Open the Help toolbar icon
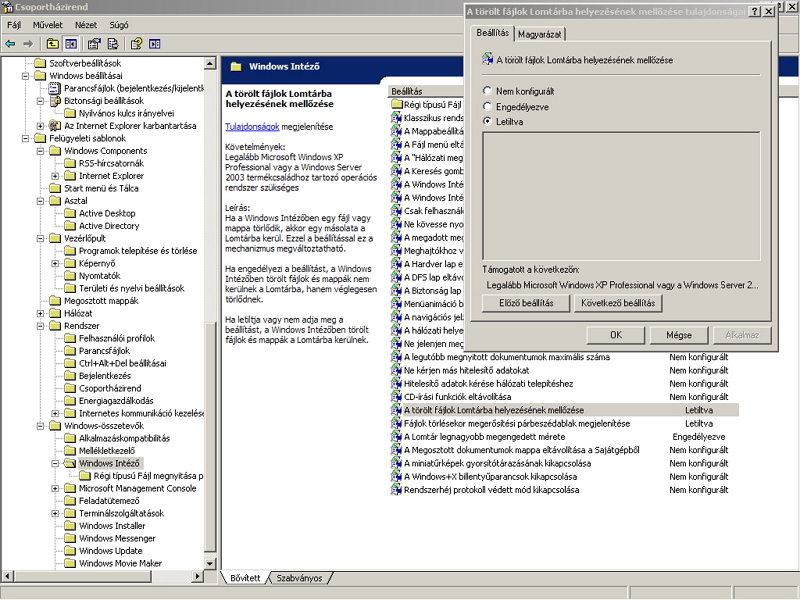The height and width of the screenshot is (600, 800). 136,44
